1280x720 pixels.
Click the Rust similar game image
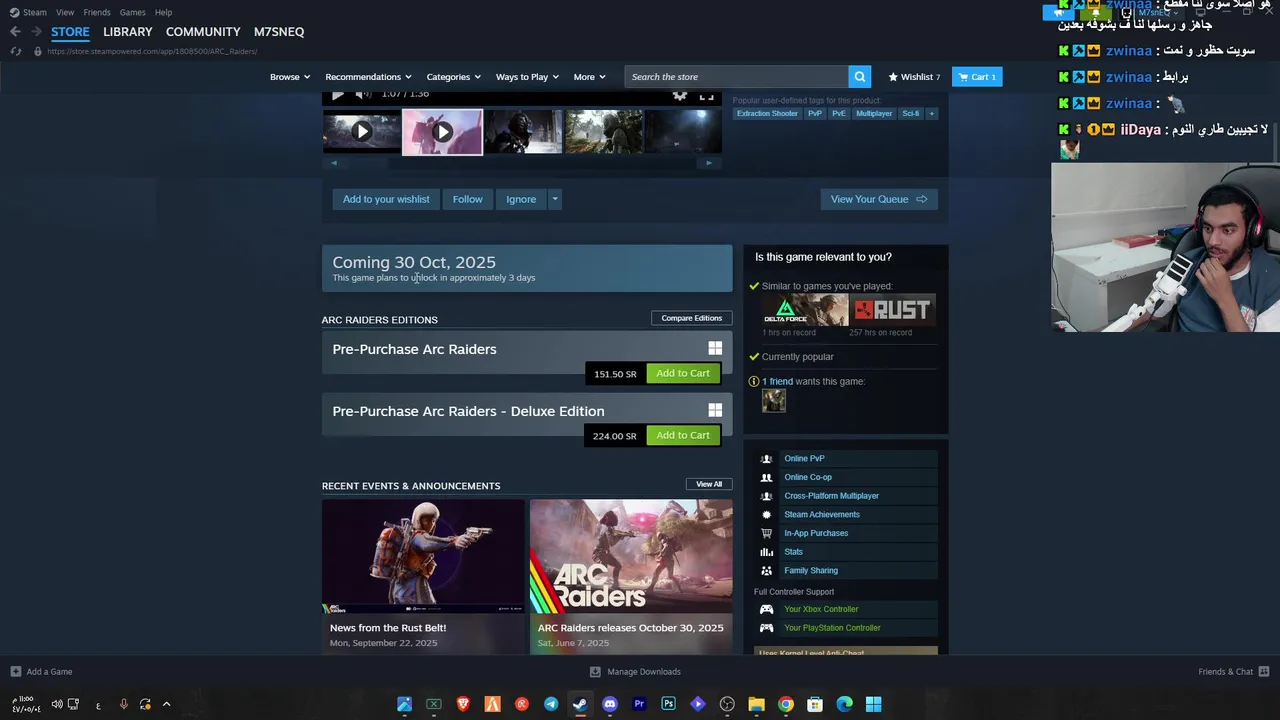[893, 310]
